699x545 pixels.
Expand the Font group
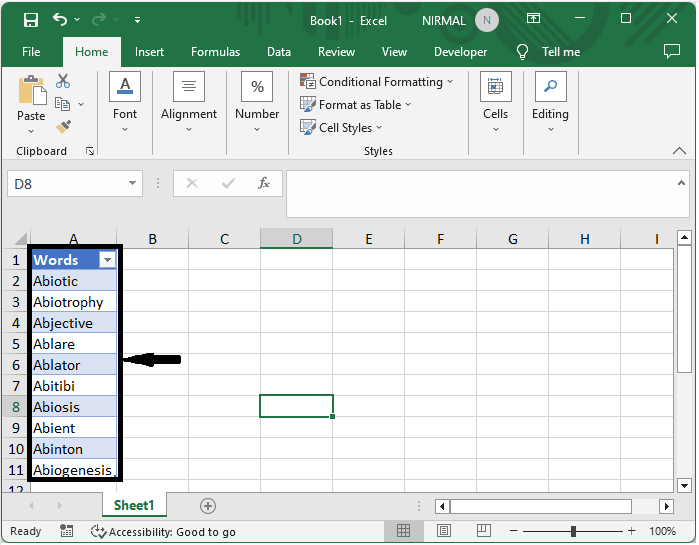pos(125,103)
